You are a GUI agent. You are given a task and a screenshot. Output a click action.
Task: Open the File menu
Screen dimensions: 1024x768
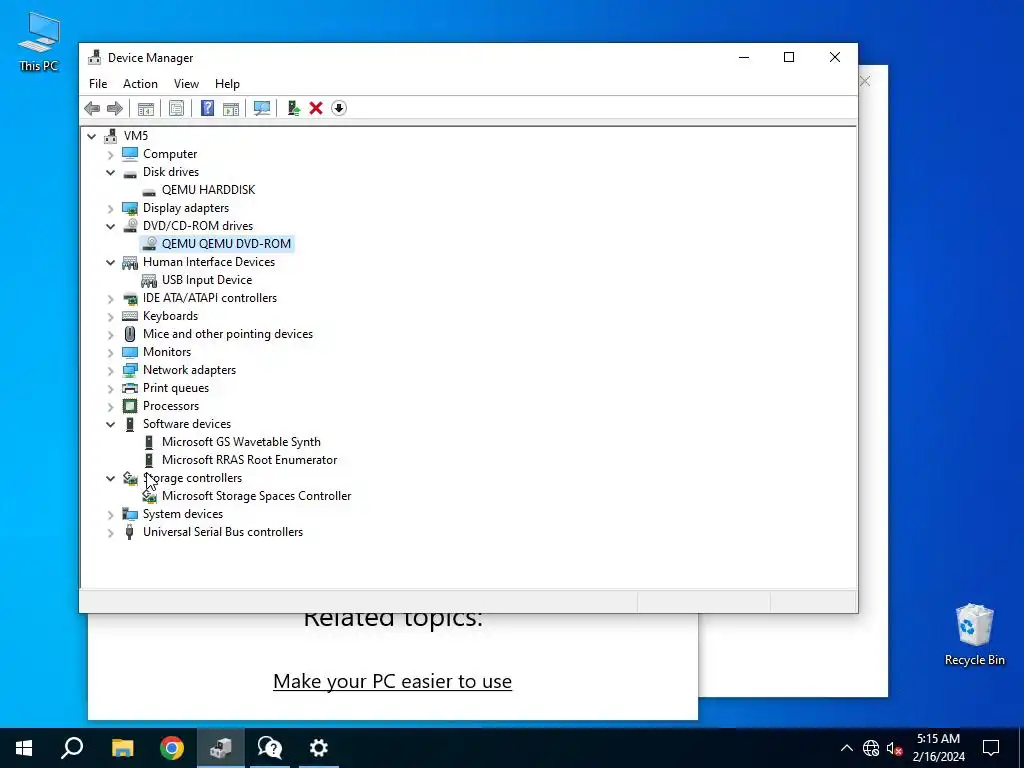98,84
